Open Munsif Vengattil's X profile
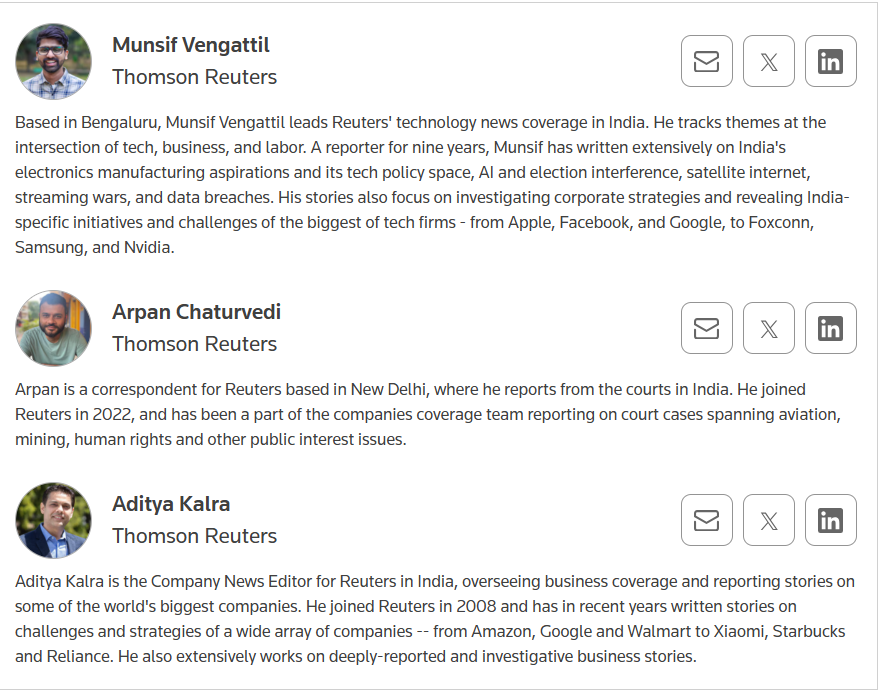The height and width of the screenshot is (692, 882). pyautogui.click(x=768, y=61)
